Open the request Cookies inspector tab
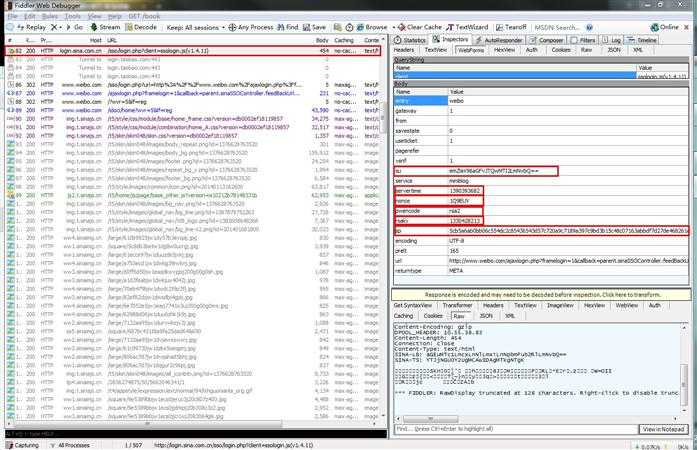 [x=561, y=50]
